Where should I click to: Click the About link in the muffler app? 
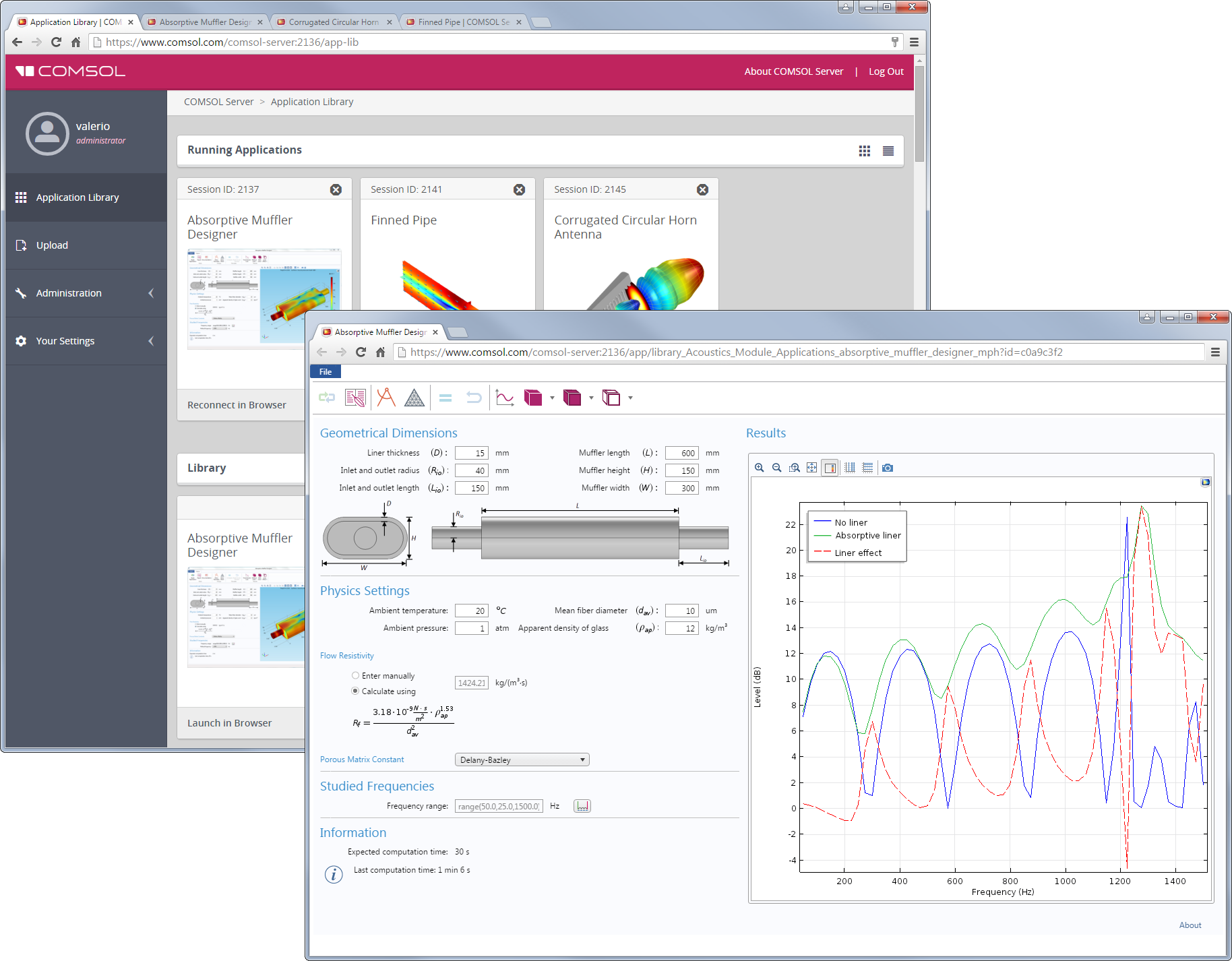pos(1190,925)
